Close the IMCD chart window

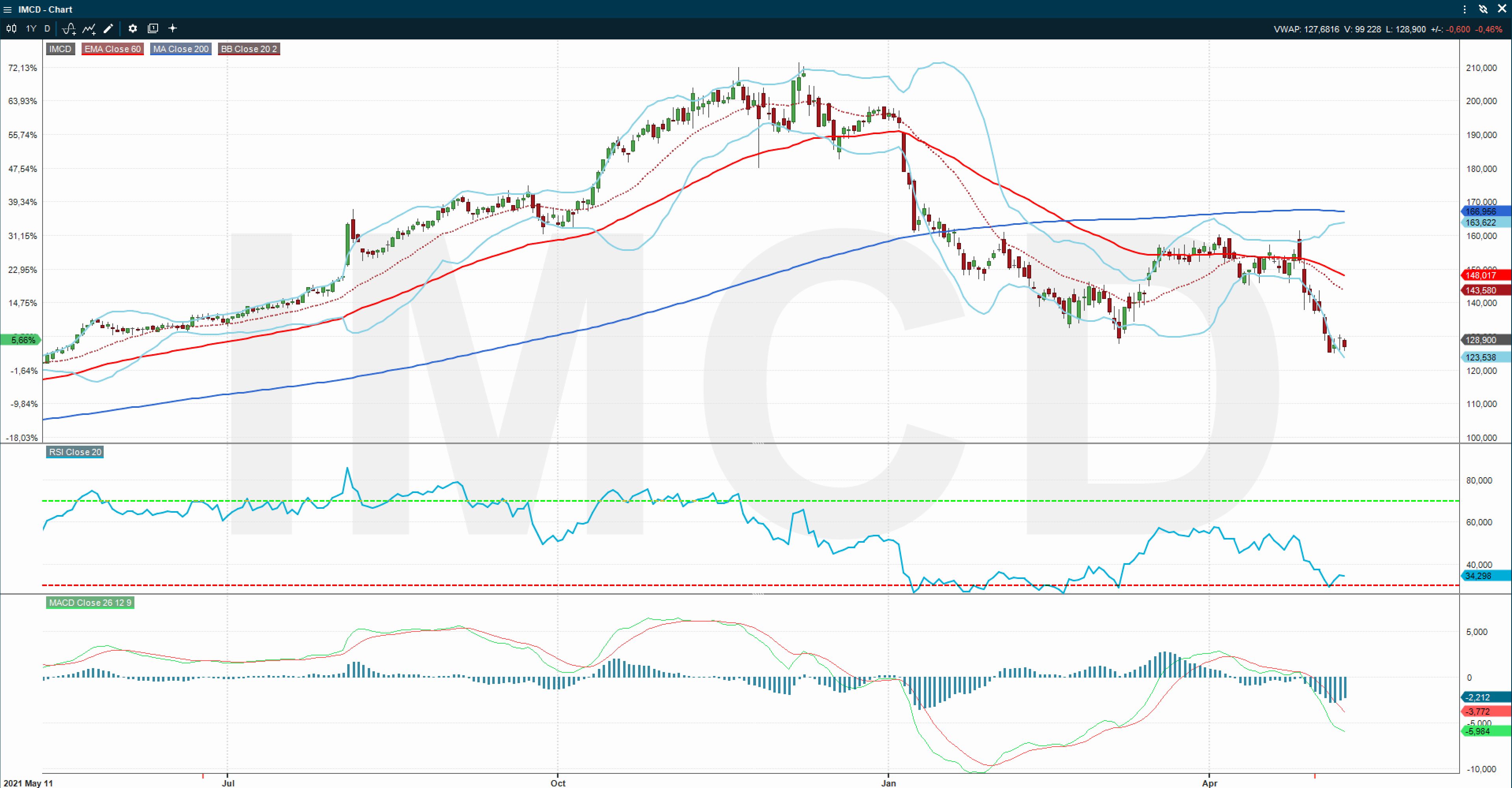click(x=1501, y=9)
